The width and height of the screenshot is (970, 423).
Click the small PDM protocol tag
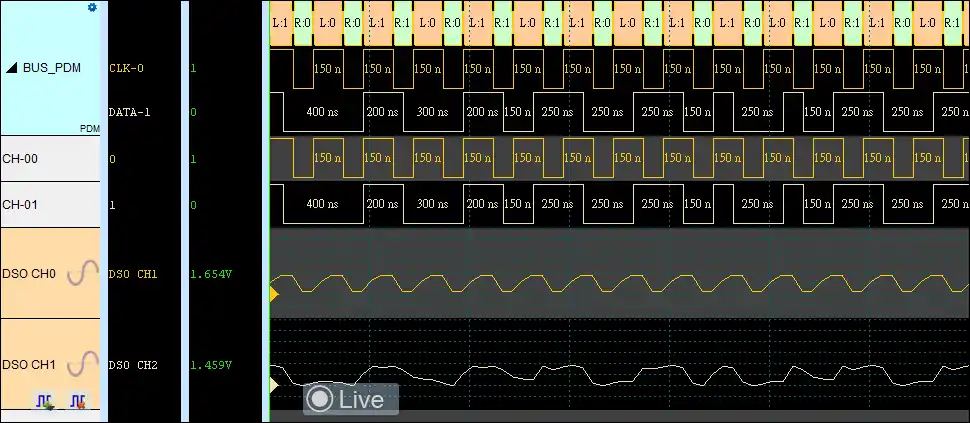coord(89,129)
